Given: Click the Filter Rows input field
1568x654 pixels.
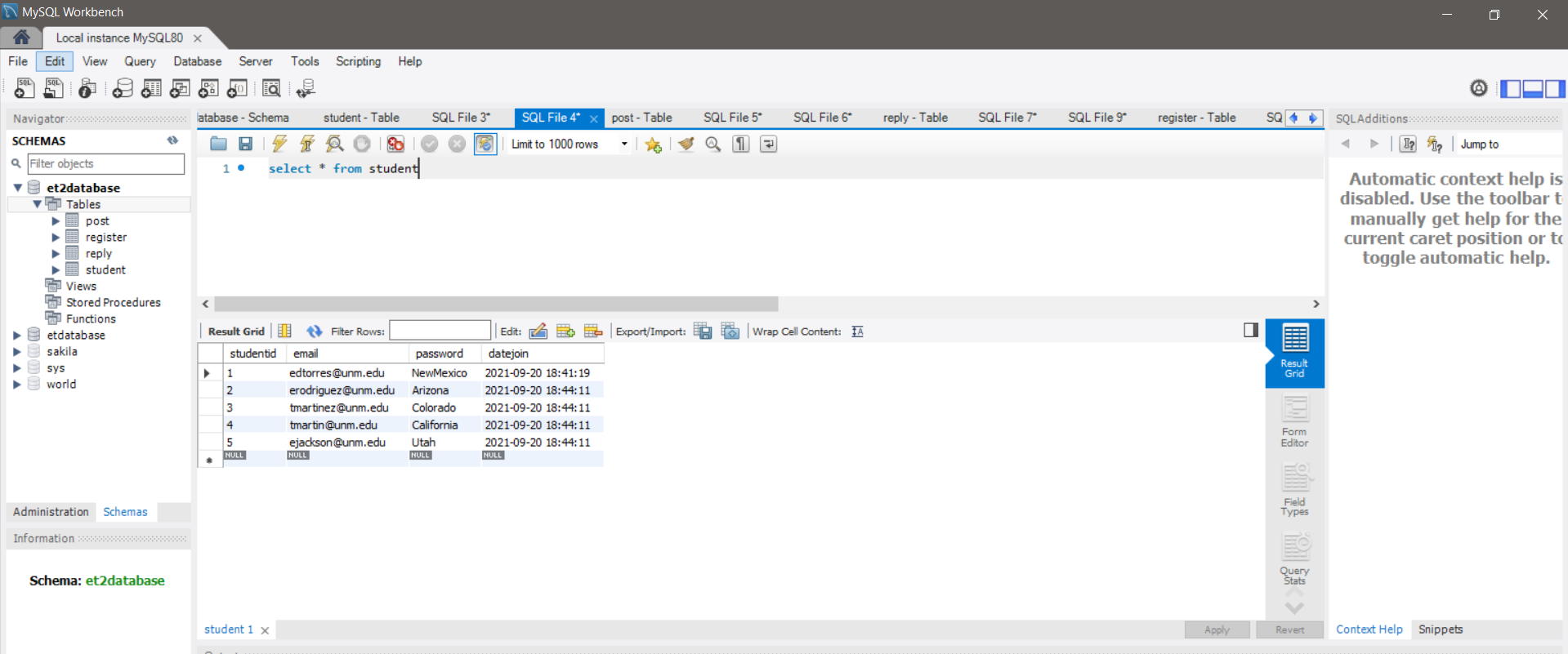Looking at the screenshot, I should point(440,331).
